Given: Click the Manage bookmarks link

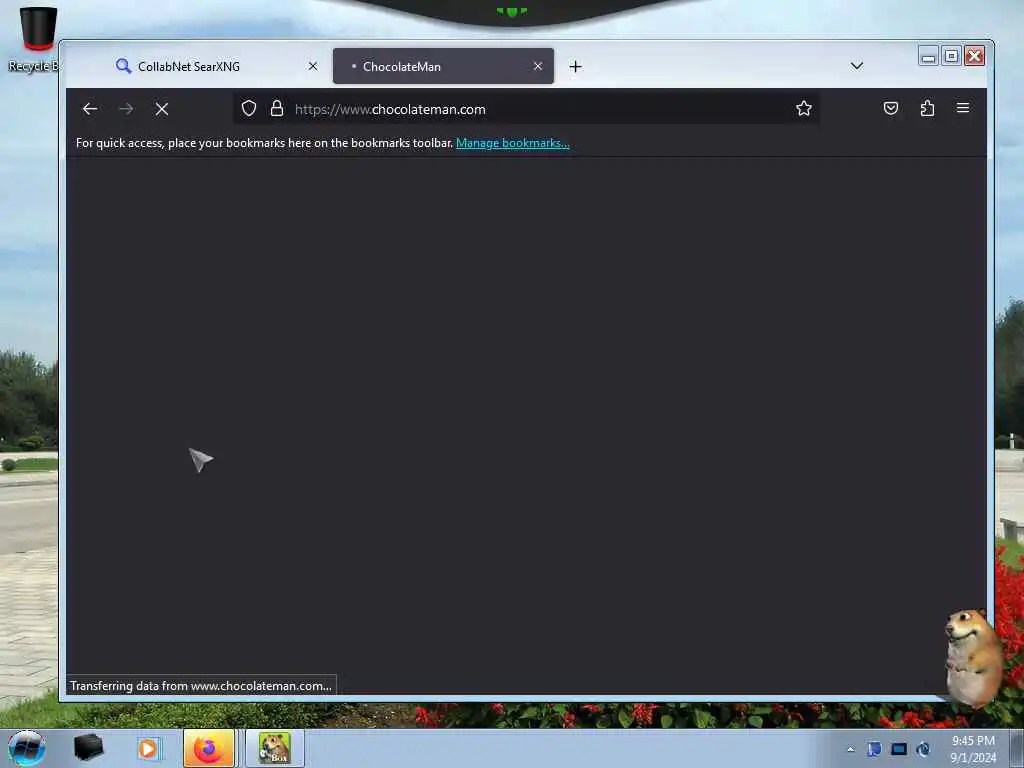Looking at the screenshot, I should pyautogui.click(x=513, y=143).
